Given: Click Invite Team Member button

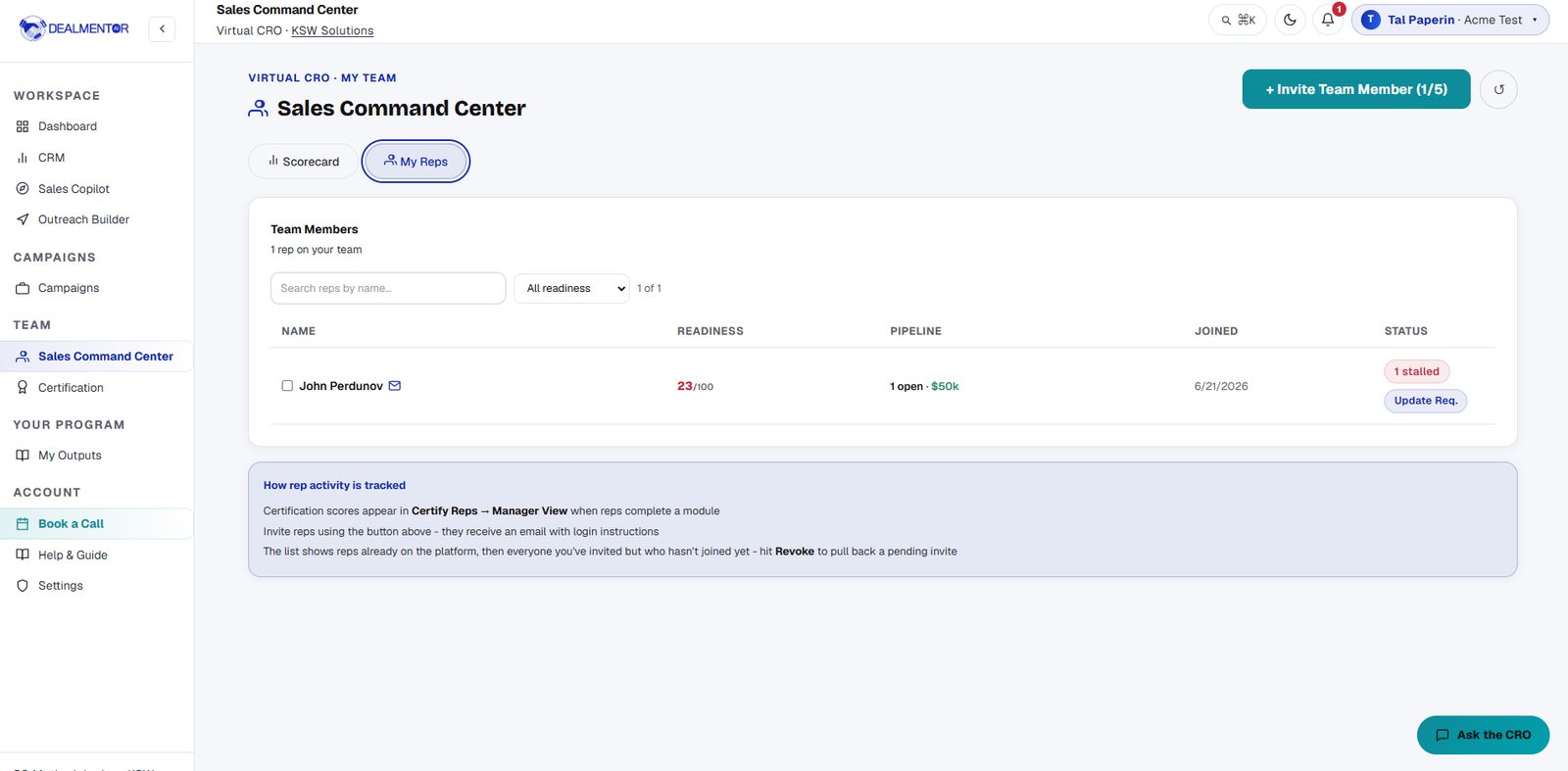Looking at the screenshot, I should tap(1356, 89).
